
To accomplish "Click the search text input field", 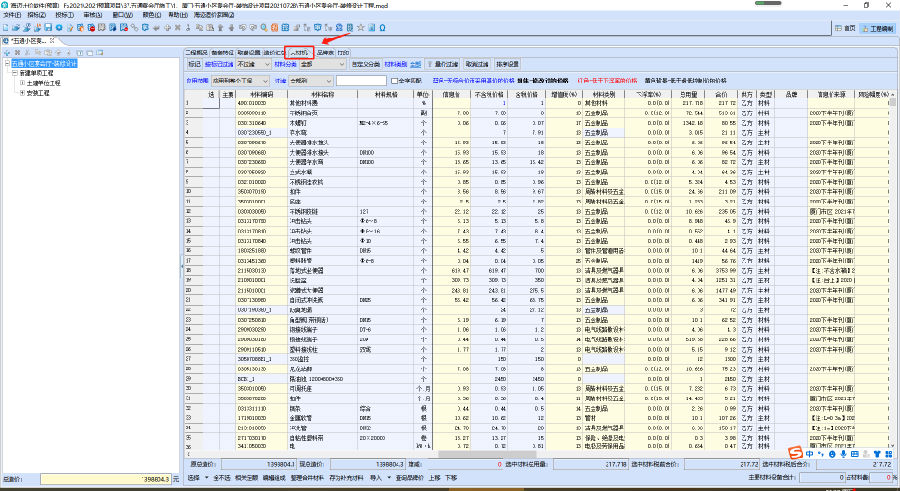I will point(361,80).
